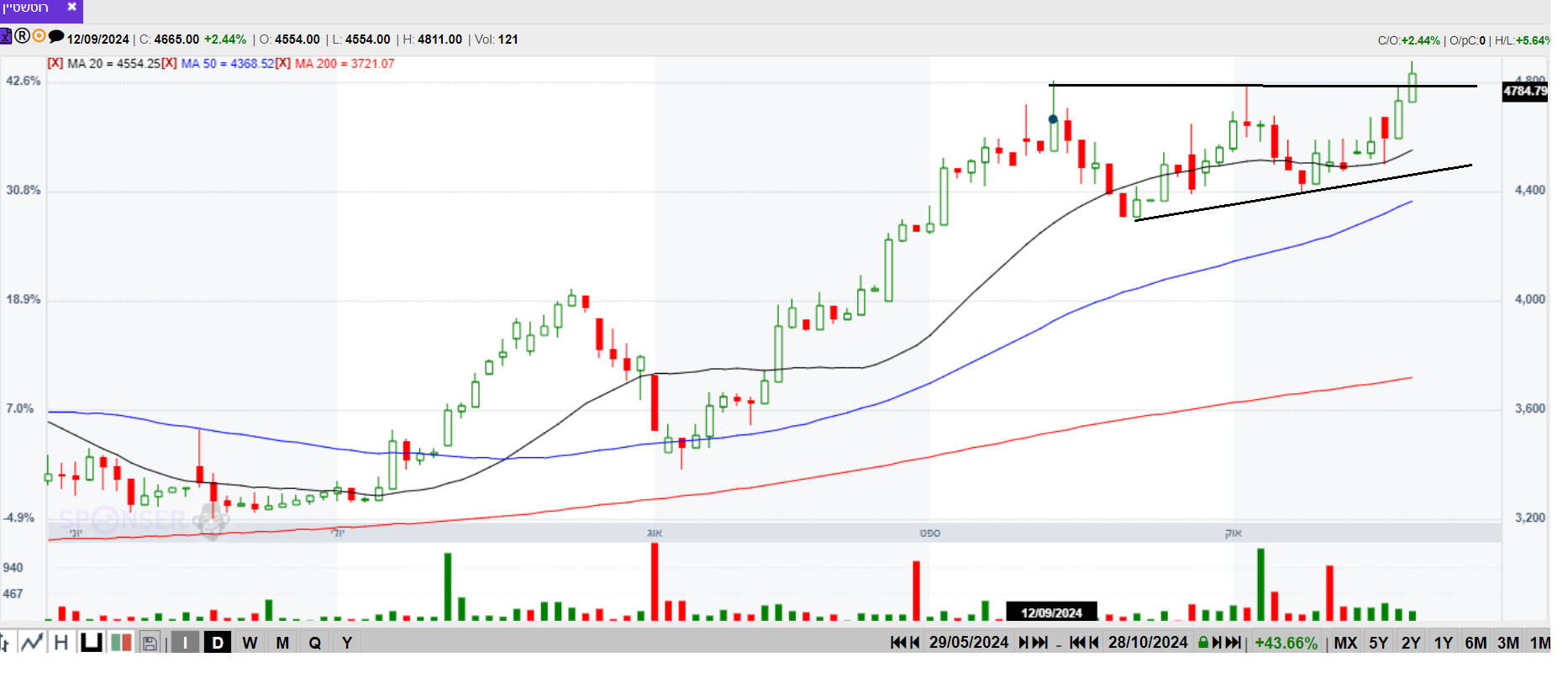Toggle the green lock on end date
Screen dimensions: 1568x694
coord(1203,643)
